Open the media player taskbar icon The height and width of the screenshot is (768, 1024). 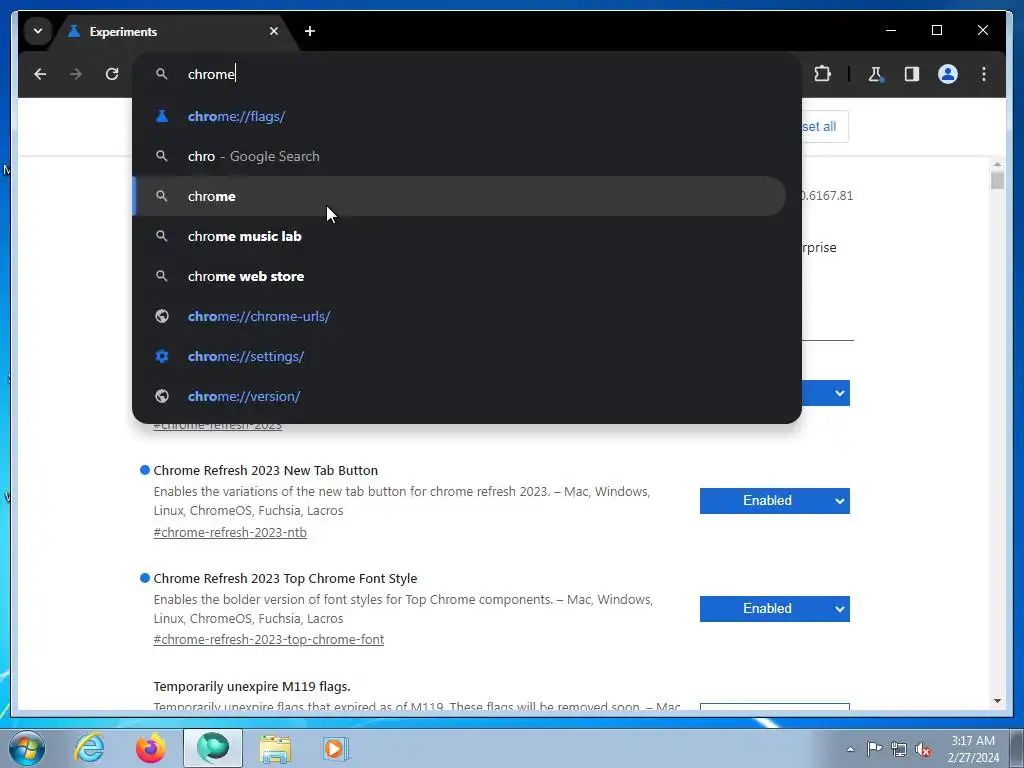pos(336,748)
